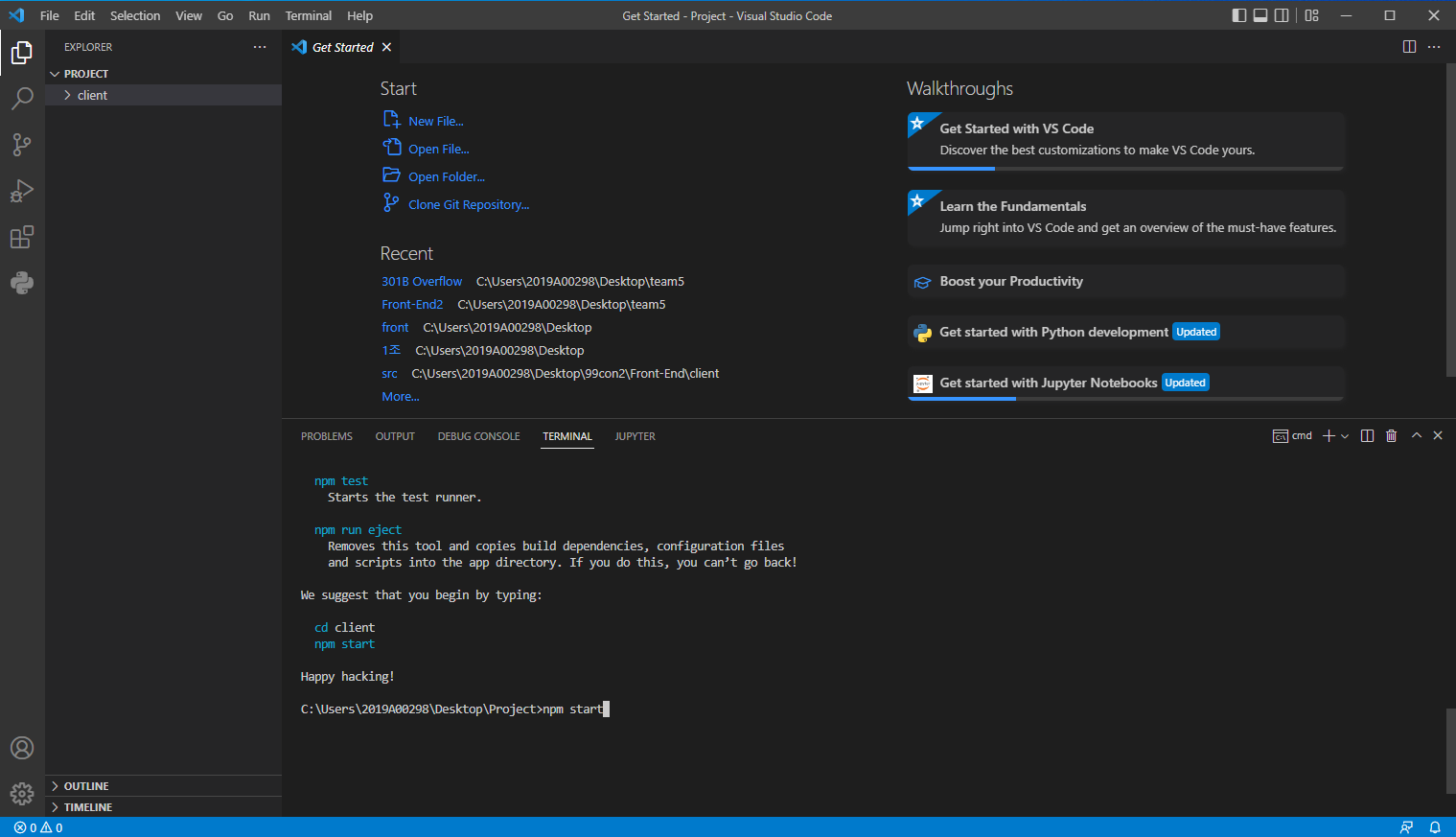Open the Python view in activity bar
The image size is (1456, 837).
coord(22,283)
